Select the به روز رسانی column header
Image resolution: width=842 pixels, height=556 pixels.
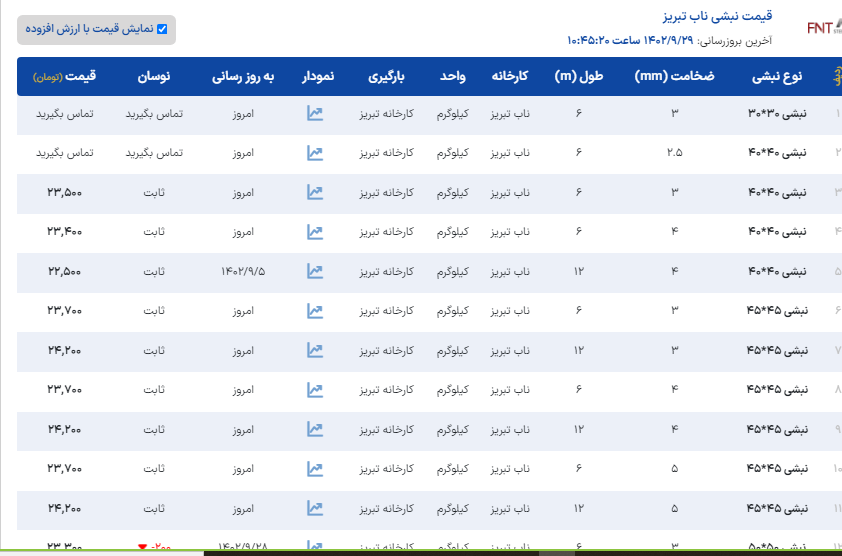tap(242, 77)
